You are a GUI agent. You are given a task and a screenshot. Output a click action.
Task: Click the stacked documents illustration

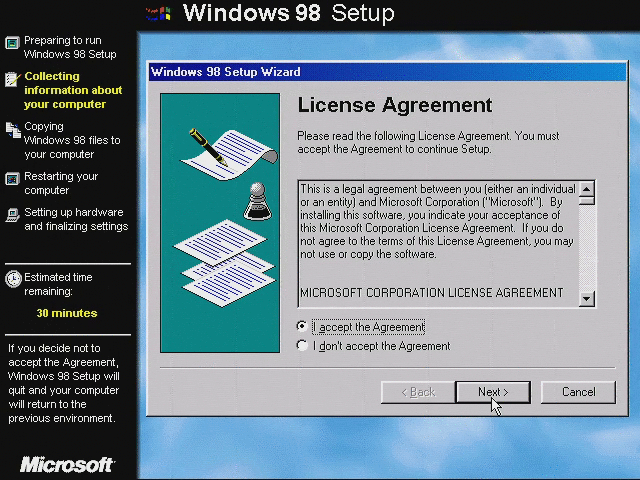tap(224, 263)
